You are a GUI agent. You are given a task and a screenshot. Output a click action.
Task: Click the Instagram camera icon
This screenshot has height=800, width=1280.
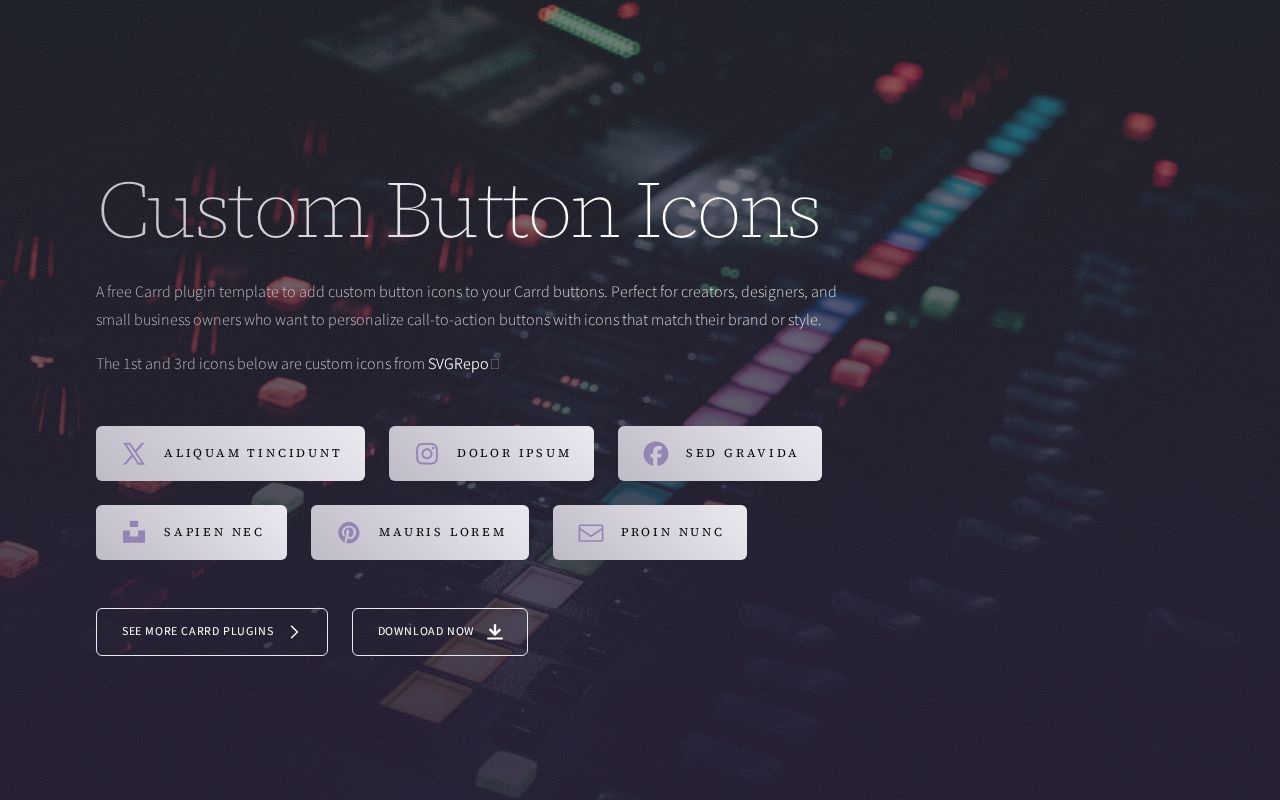427,454
